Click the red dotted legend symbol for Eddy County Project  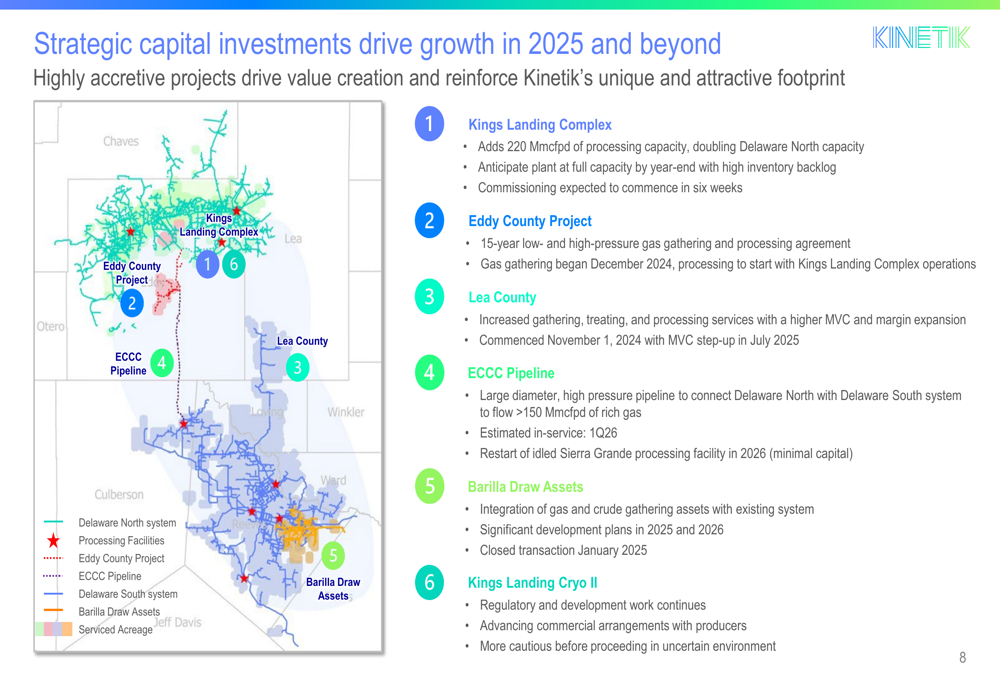(x=54, y=558)
